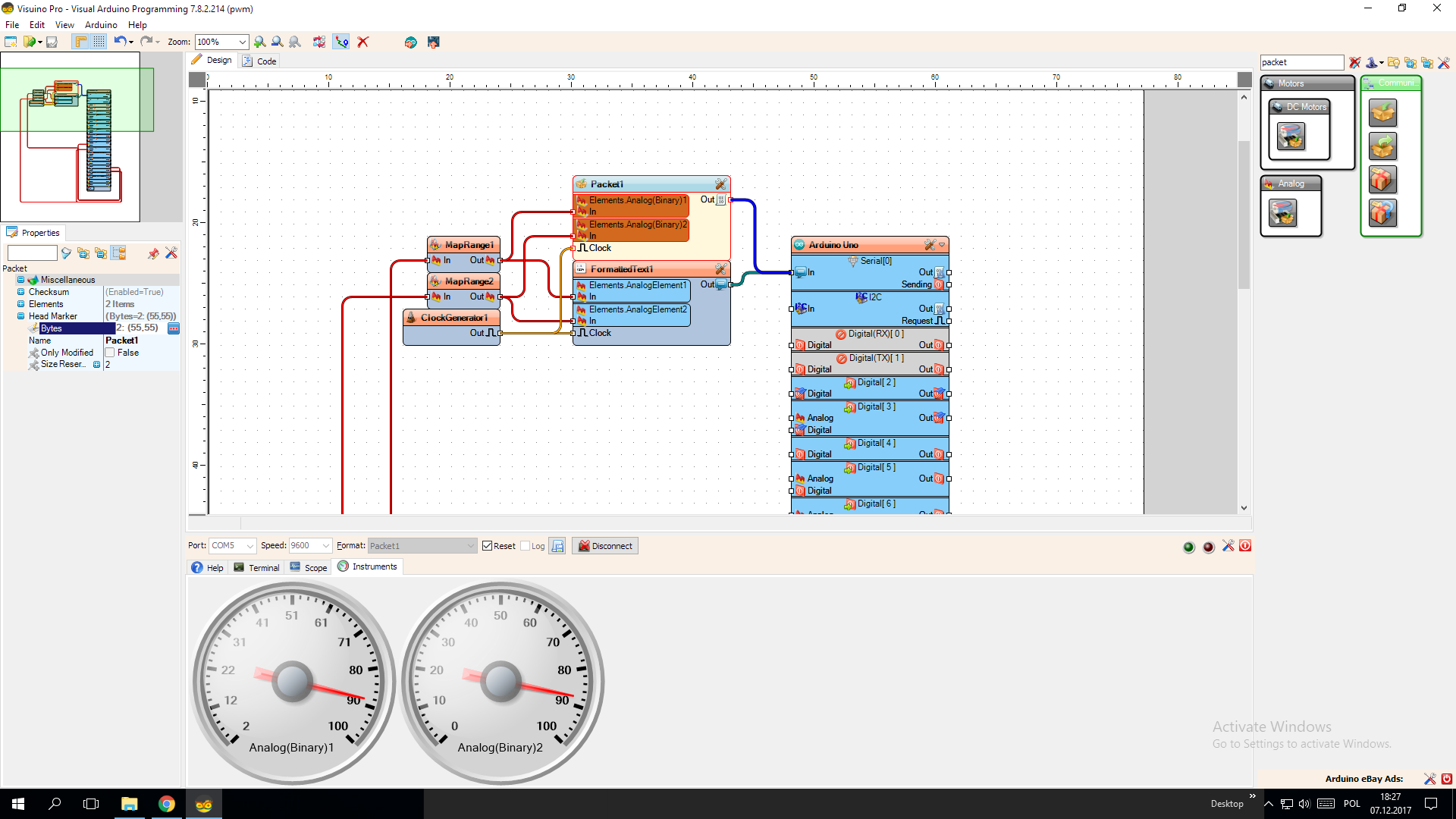Click the Zoom In magnifier icon

pyautogui.click(x=260, y=42)
